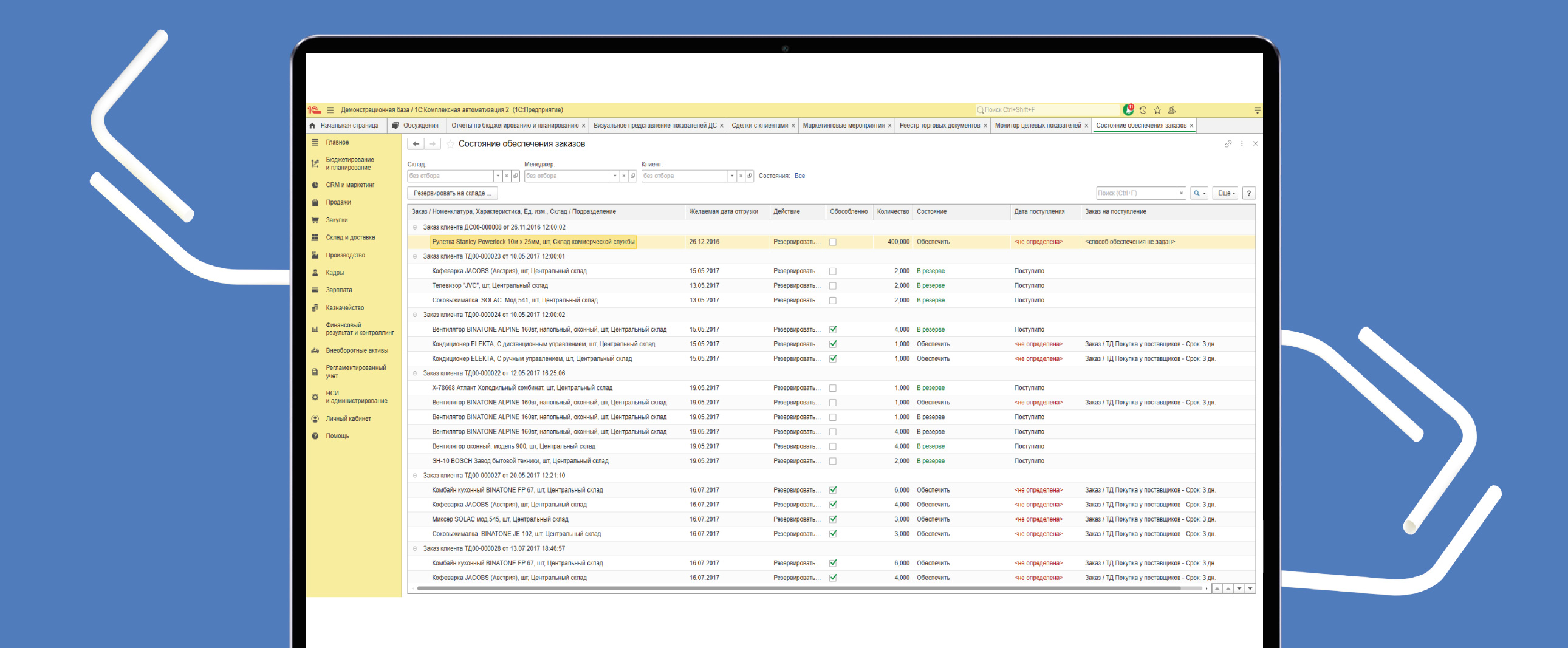
Task: Copy link using the chain icon
Action: coord(1228,143)
